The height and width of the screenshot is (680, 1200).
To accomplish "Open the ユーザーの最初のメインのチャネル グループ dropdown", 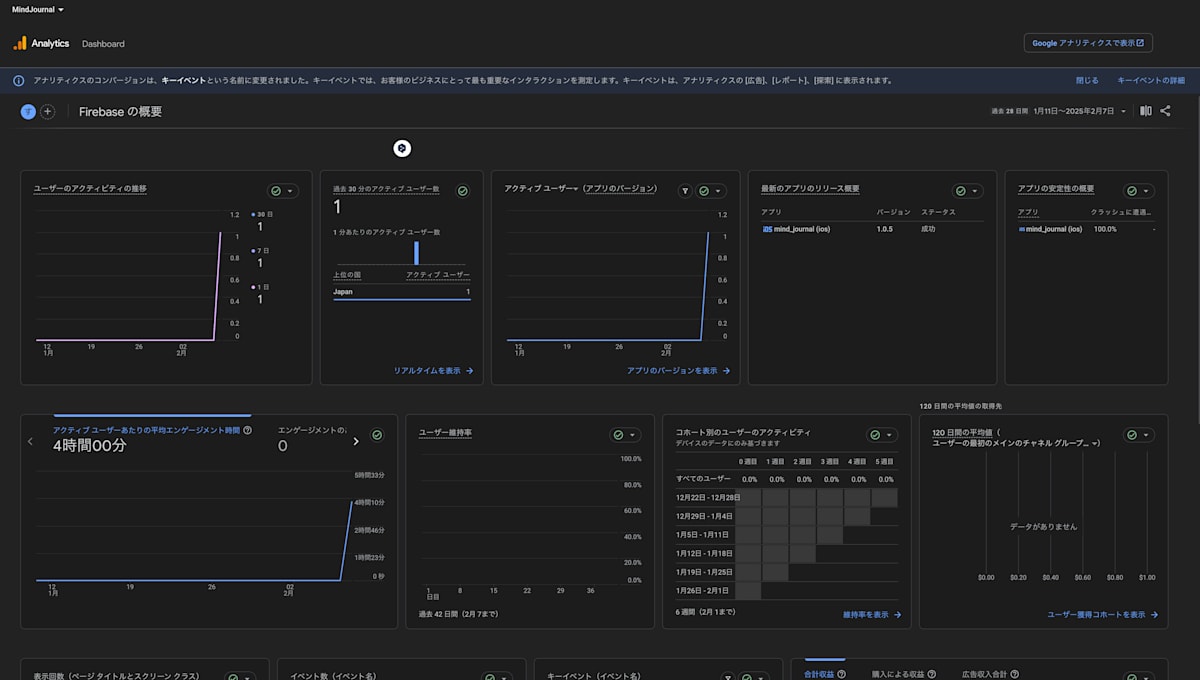I will click(x=1016, y=443).
